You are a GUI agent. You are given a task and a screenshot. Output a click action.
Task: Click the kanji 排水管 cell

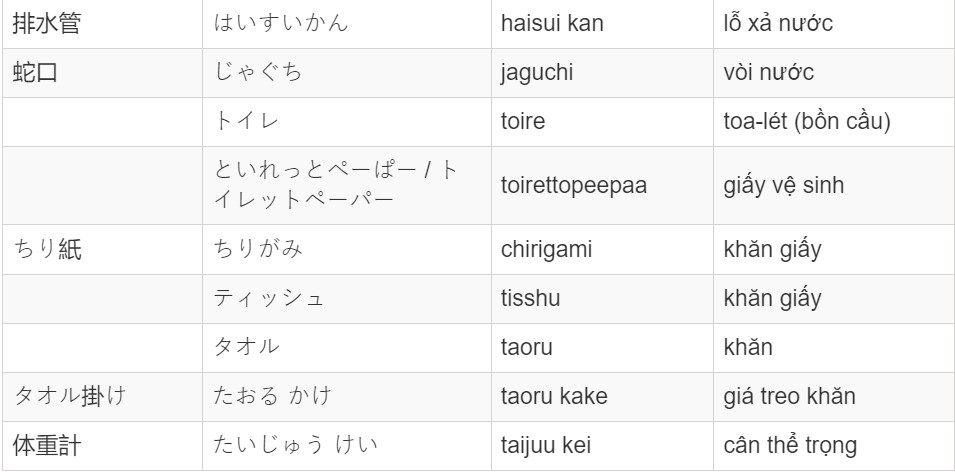102,24
